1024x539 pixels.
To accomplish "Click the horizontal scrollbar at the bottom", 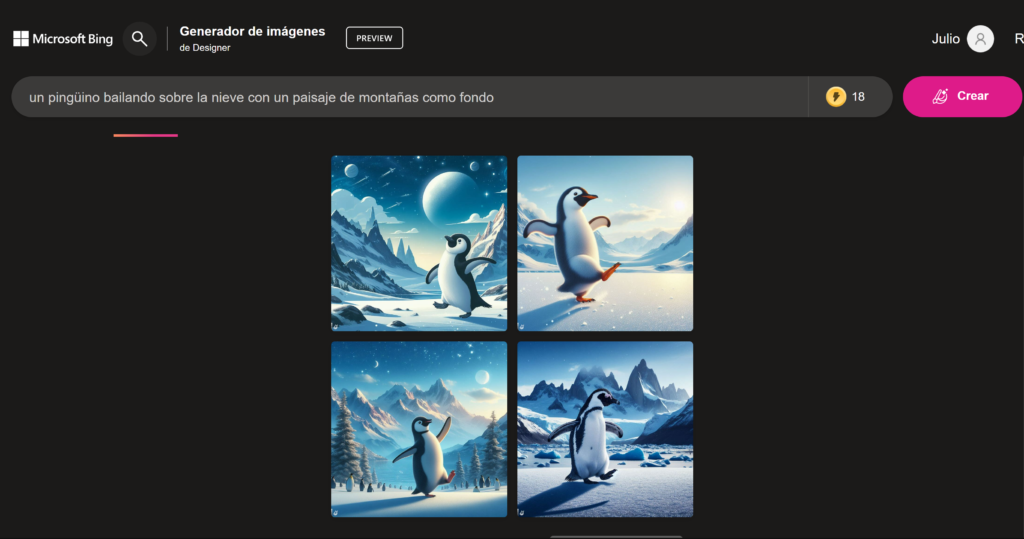I will [x=615, y=536].
